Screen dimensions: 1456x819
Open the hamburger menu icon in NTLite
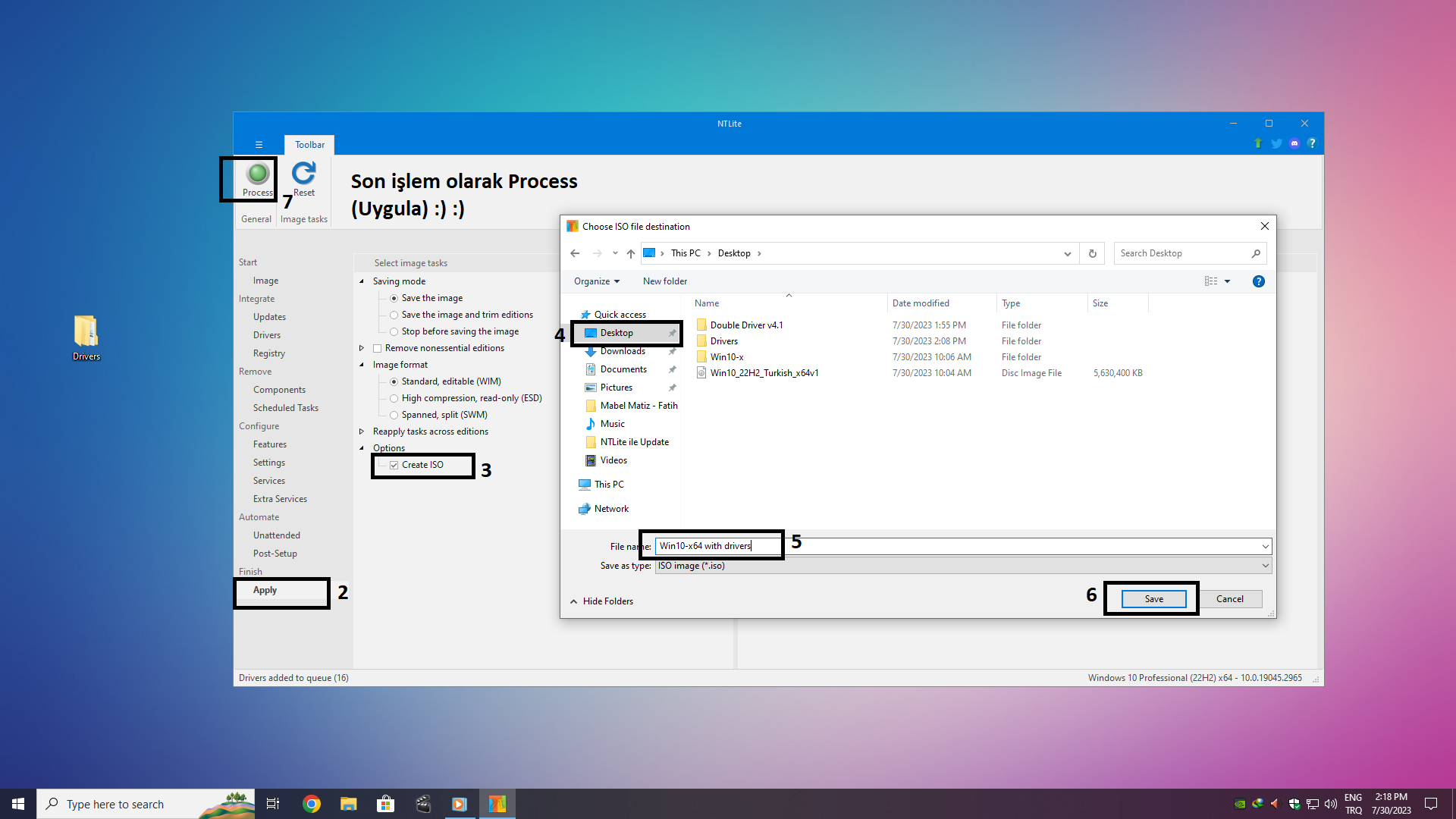pos(259,144)
